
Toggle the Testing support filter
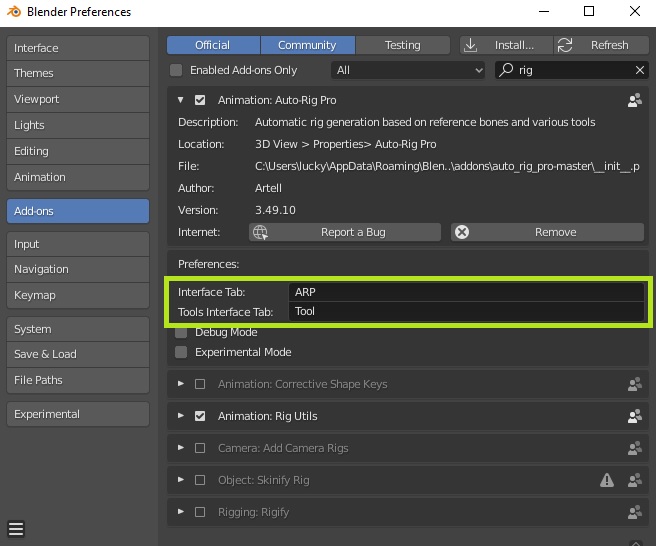click(x=403, y=45)
